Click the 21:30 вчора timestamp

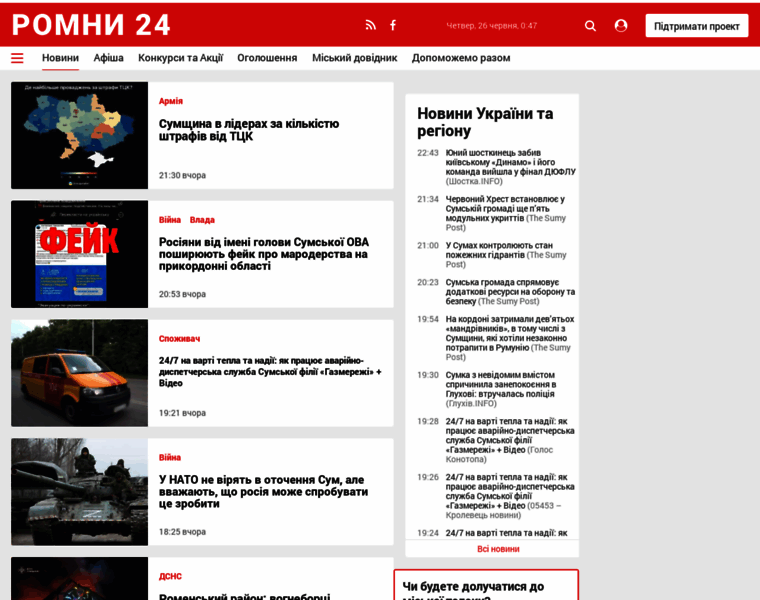click(x=182, y=175)
